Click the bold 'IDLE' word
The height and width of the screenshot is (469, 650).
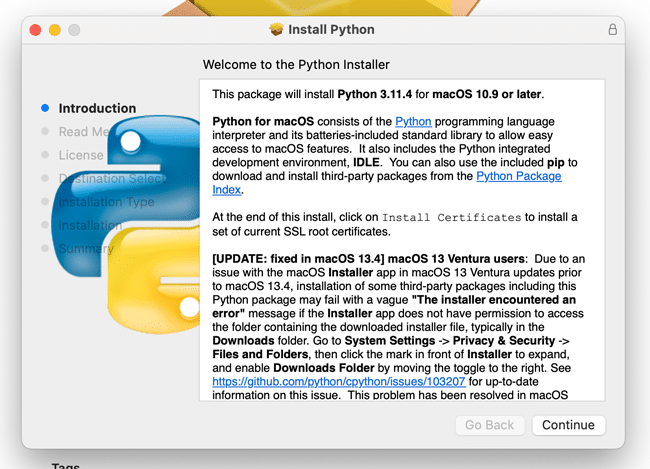coord(366,162)
